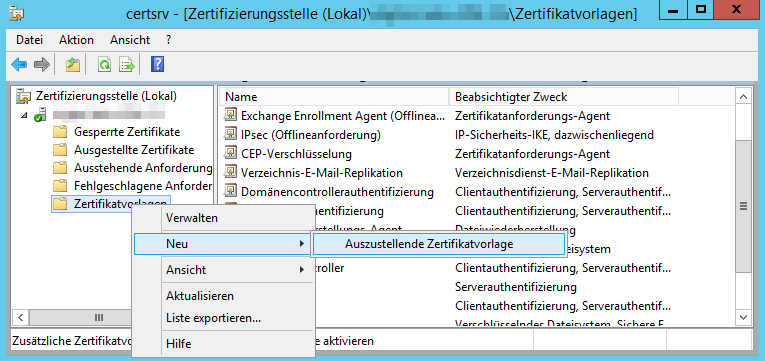Click the server icon with green checkmark
Screen dimensions: 765x361
[40, 115]
